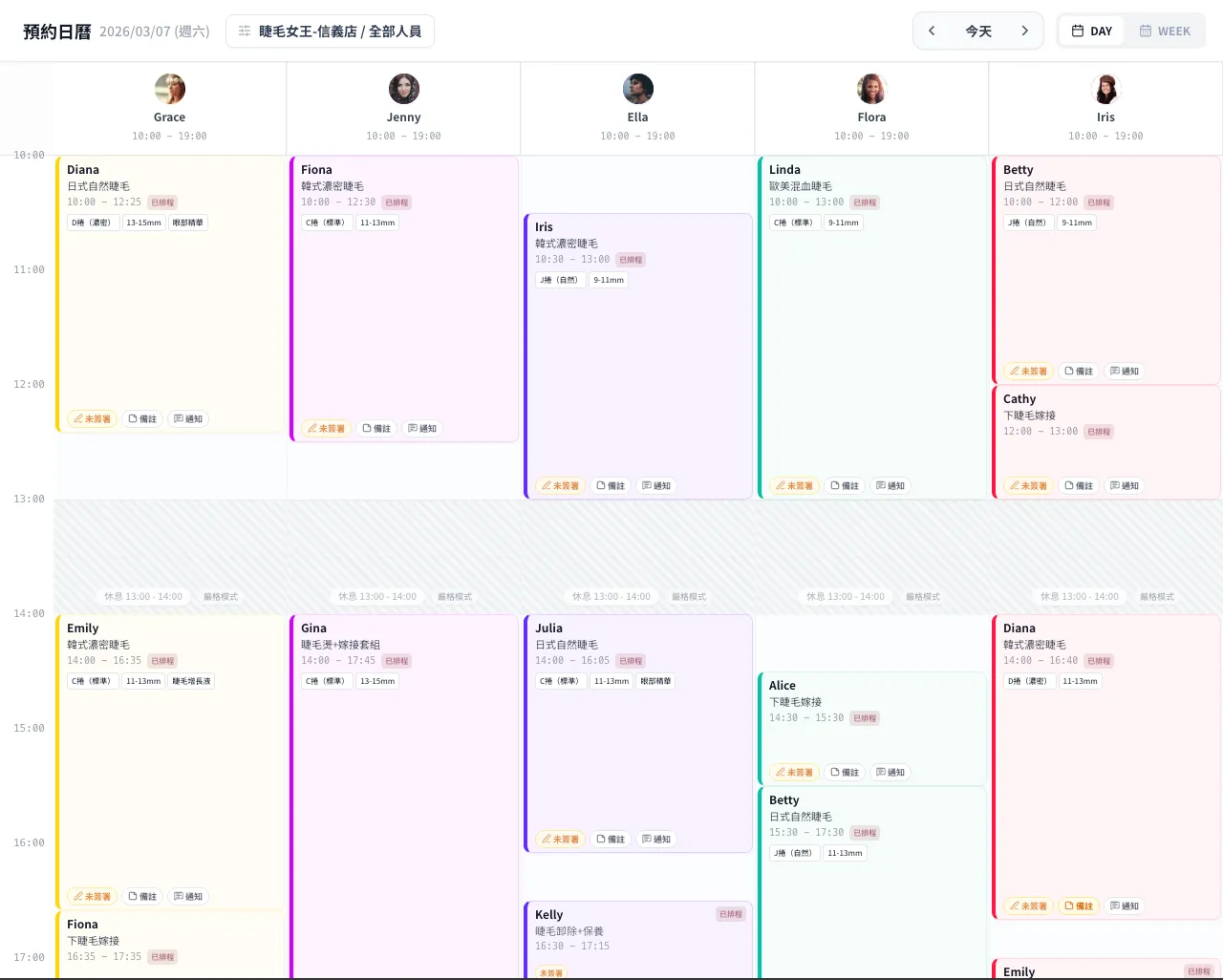Click the next day chevron arrow
This screenshot has height=980, width=1223.
point(1025,31)
